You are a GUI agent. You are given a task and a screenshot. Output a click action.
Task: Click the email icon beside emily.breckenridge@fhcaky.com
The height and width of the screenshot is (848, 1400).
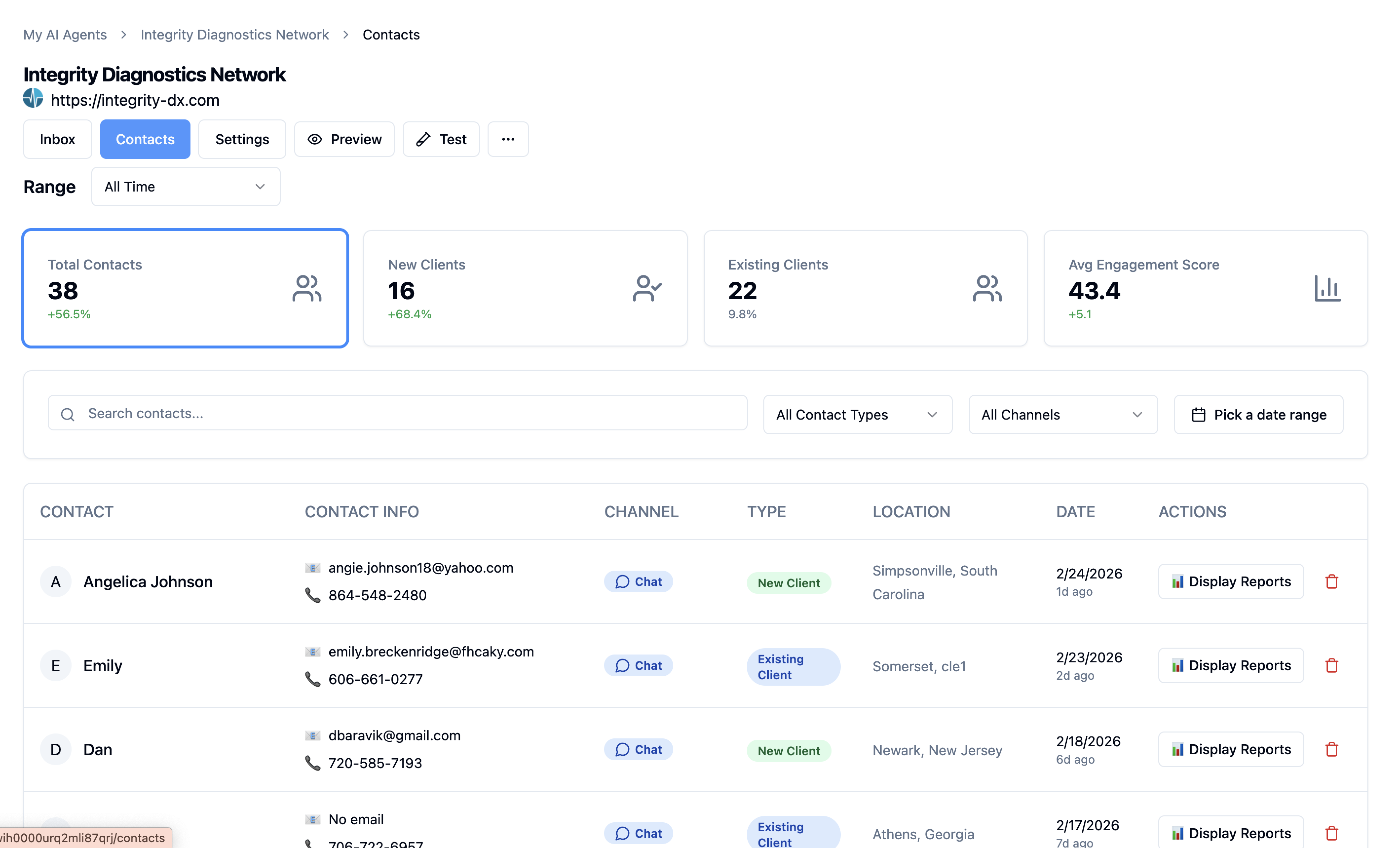pyautogui.click(x=313, y=651)
